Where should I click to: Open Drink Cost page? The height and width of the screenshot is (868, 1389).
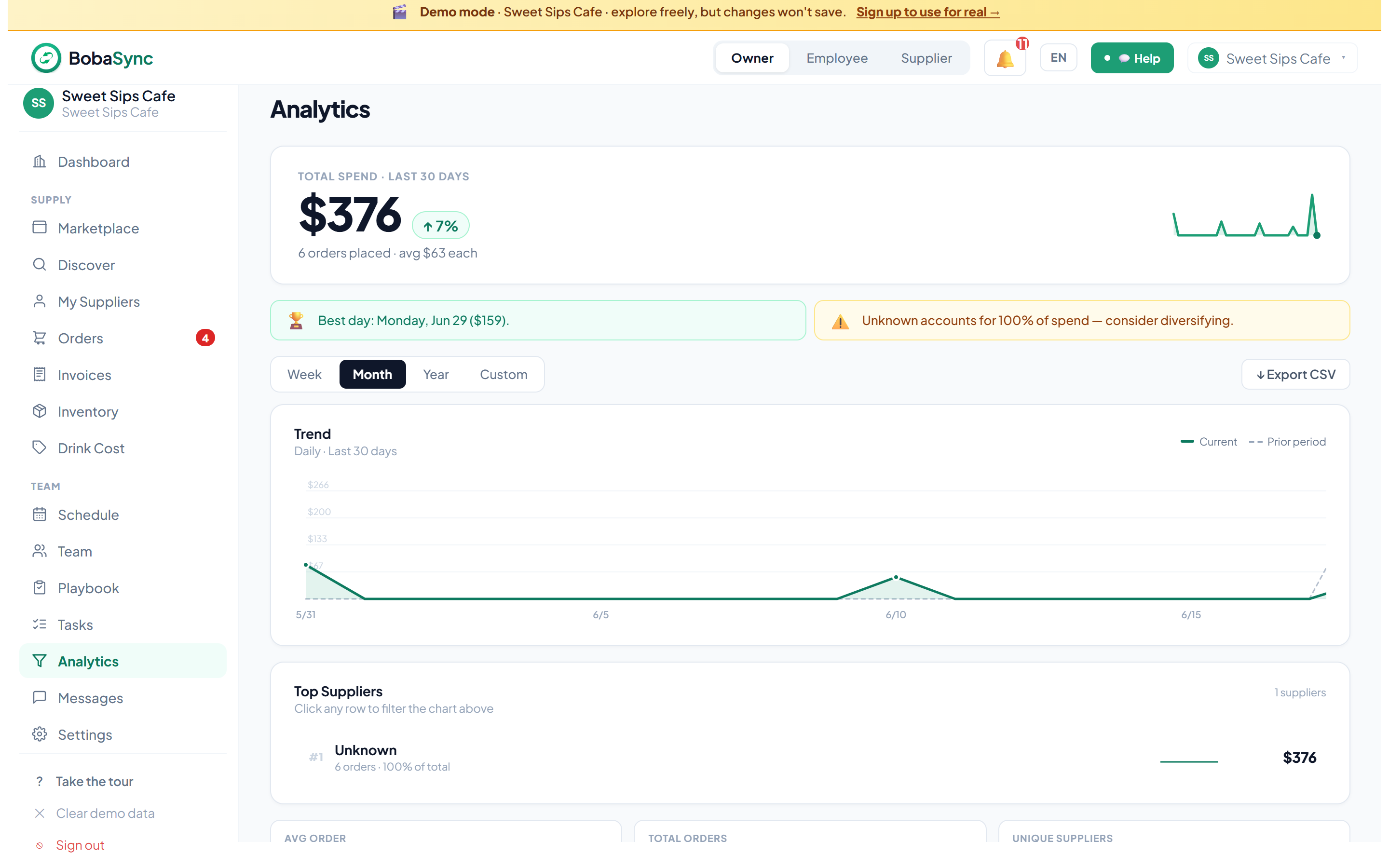coord(123,448)
